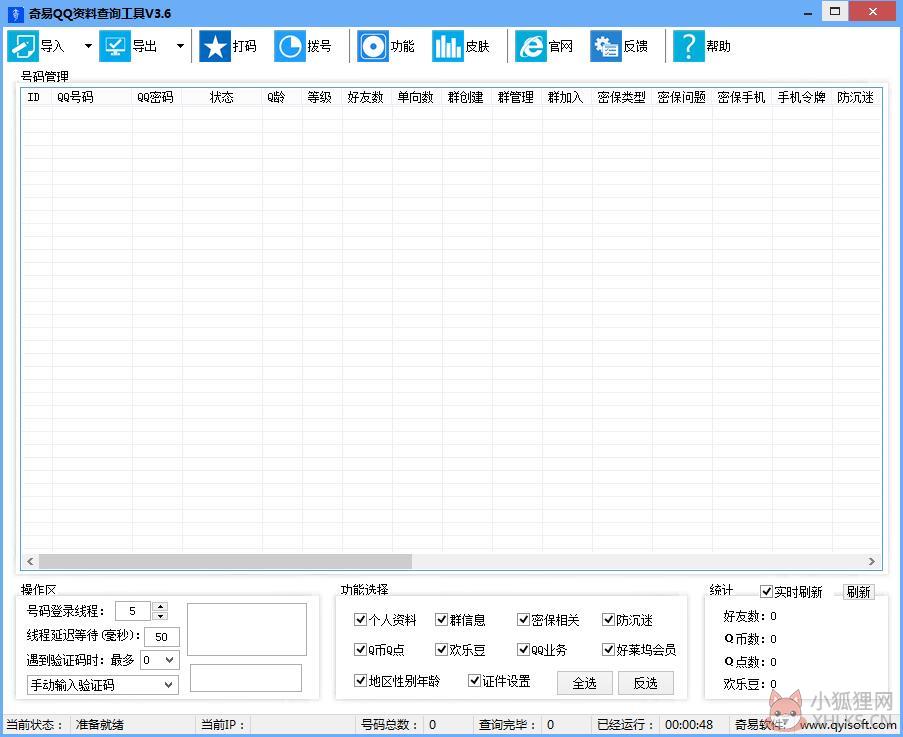Sort by the 密保问题 column header
Image resolution: width=903 pixels, height=737 pixels.
(x=682, y=97)
